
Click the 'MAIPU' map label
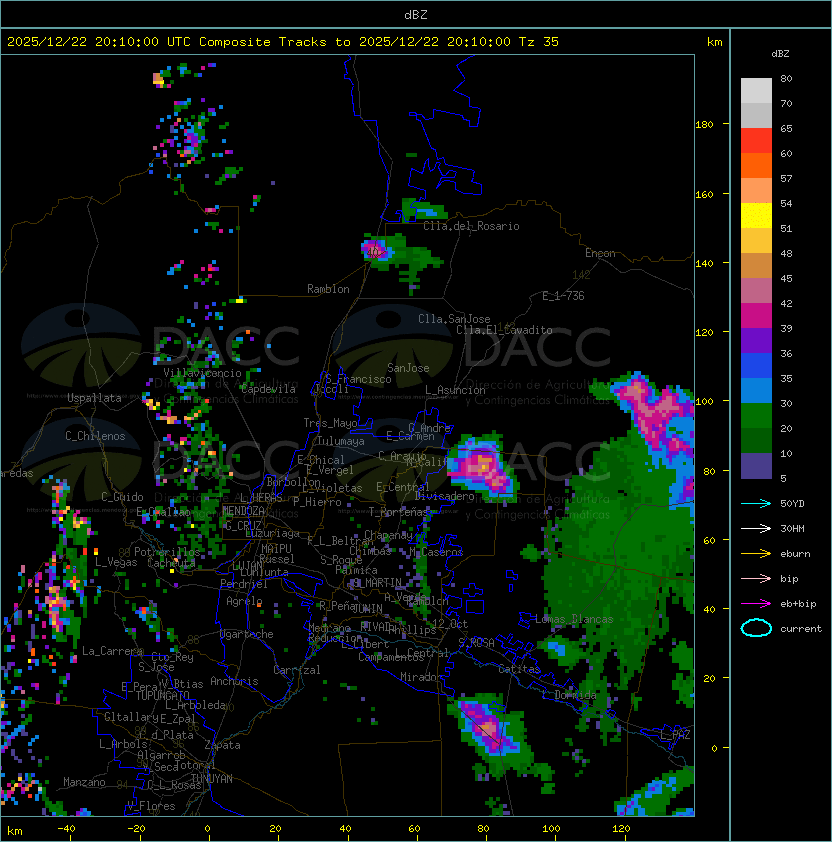[276, 549]
